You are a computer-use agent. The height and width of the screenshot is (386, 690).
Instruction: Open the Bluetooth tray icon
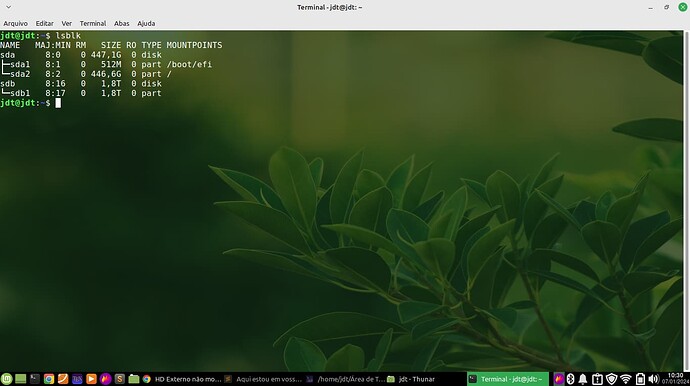tap(571, 379)
